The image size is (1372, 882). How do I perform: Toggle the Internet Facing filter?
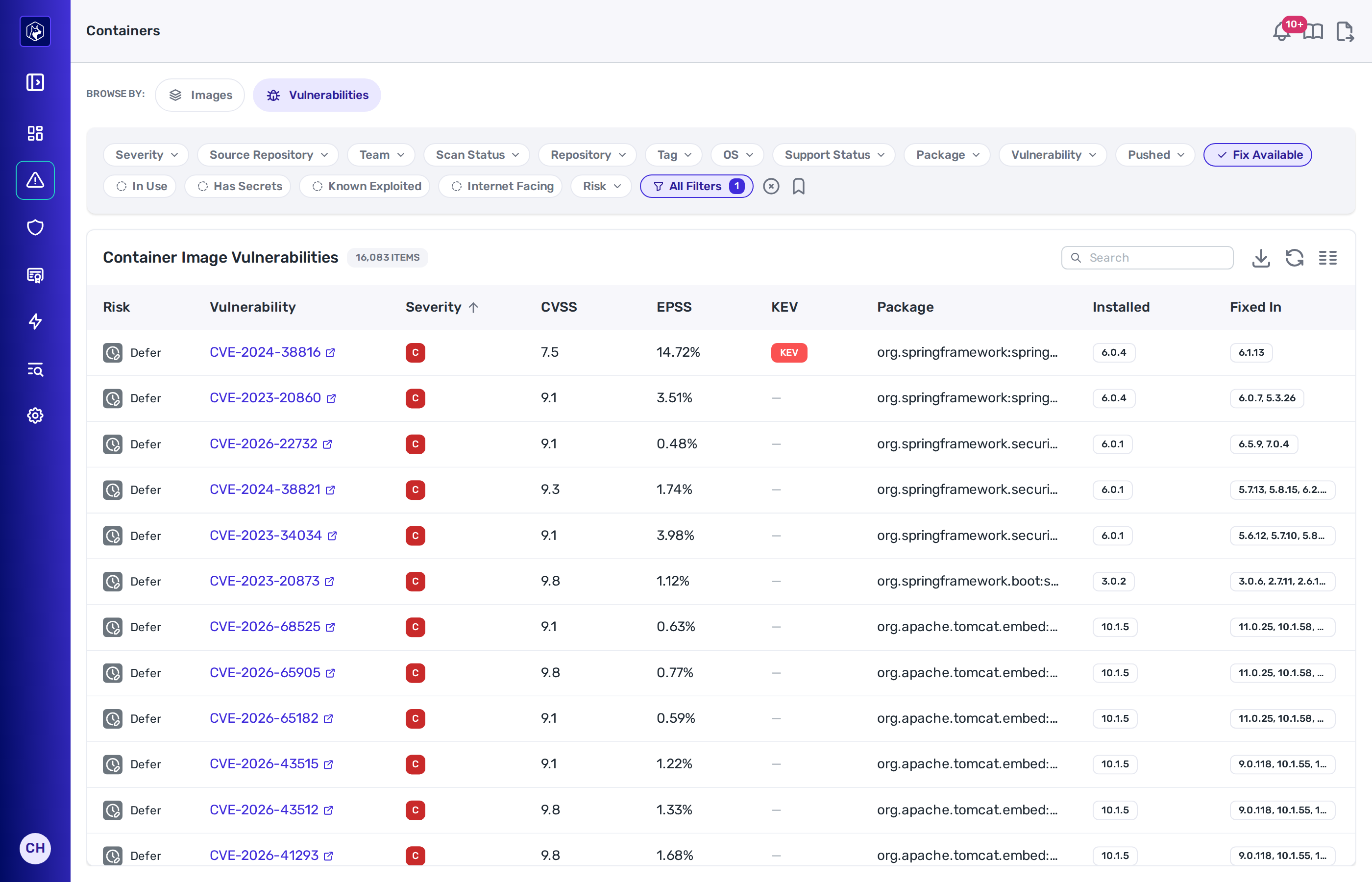(500, 186)
